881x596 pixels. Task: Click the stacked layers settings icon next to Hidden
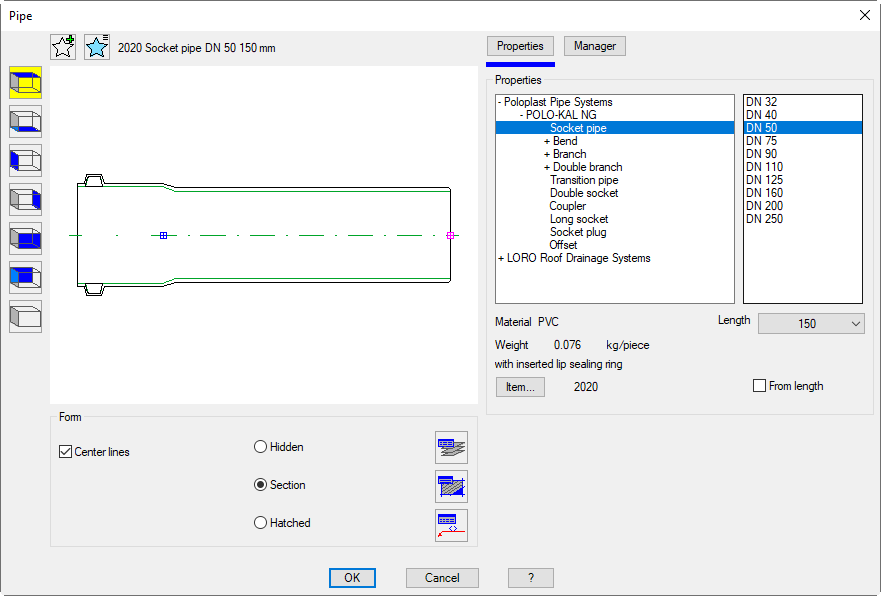click(x=451, y=447)
